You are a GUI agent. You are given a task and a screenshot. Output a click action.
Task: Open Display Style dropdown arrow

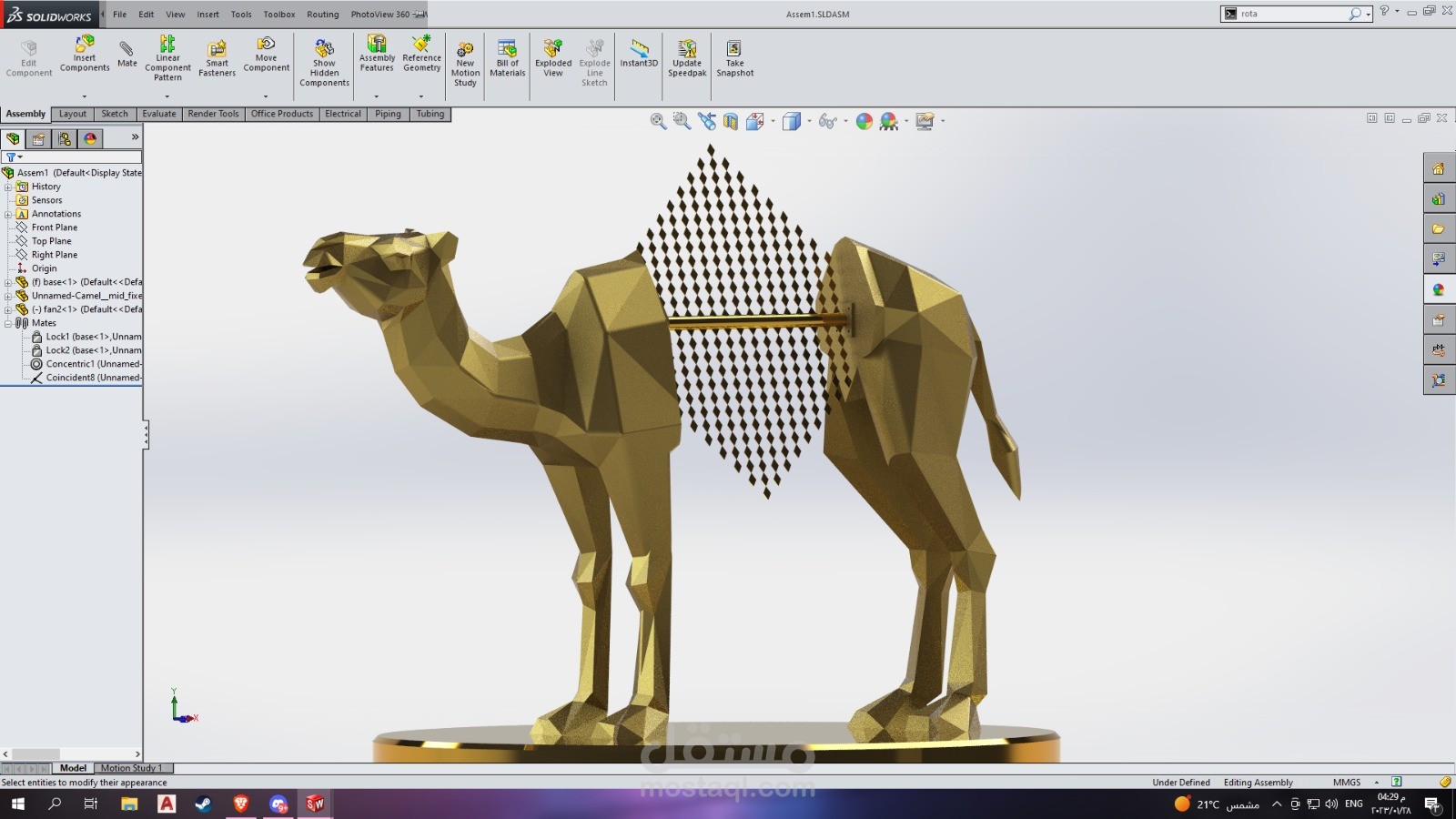808,121
